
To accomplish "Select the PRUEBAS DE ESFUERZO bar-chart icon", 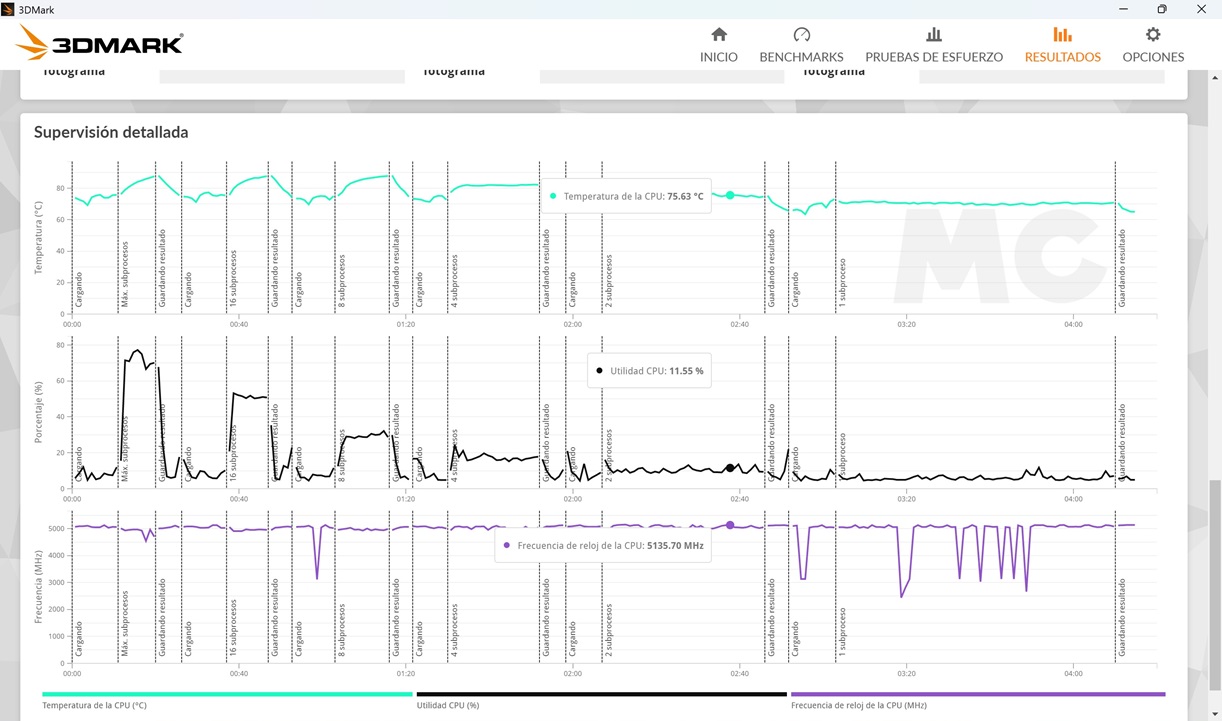I will 933,35.
